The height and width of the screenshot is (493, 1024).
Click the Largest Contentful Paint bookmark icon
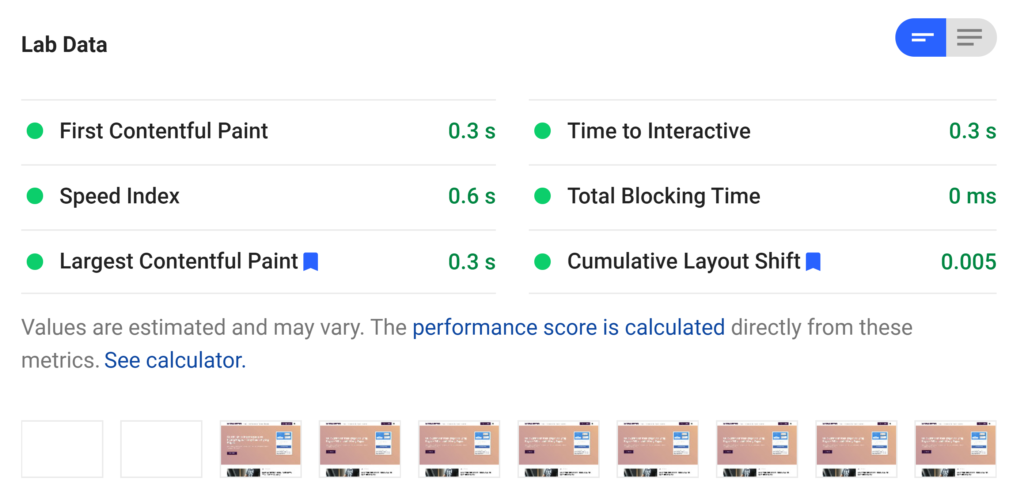point(311,262)
